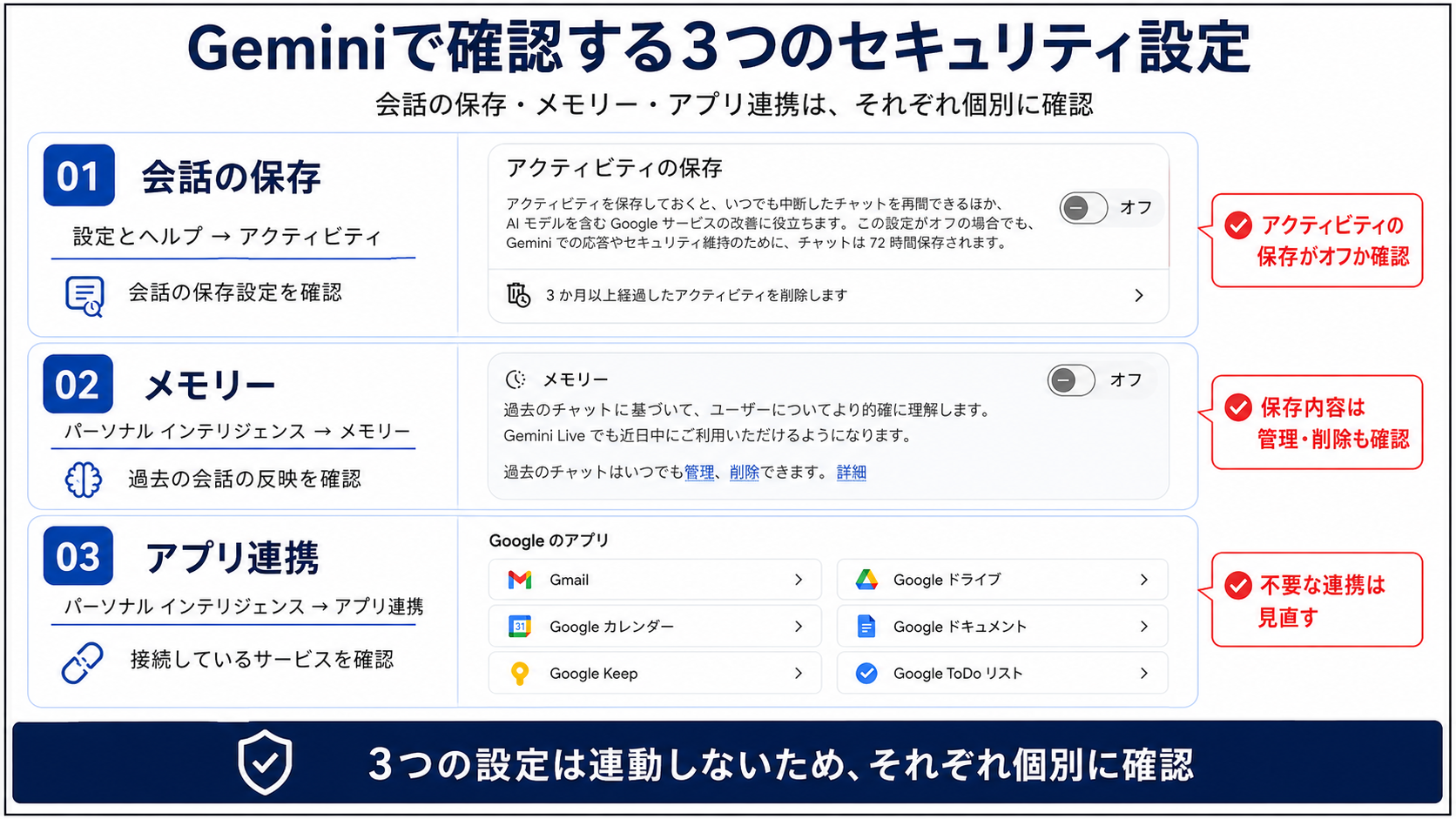Click the chain link icon for 接続しているサービス
The image size is (1456, 819).
click(83, 663)
